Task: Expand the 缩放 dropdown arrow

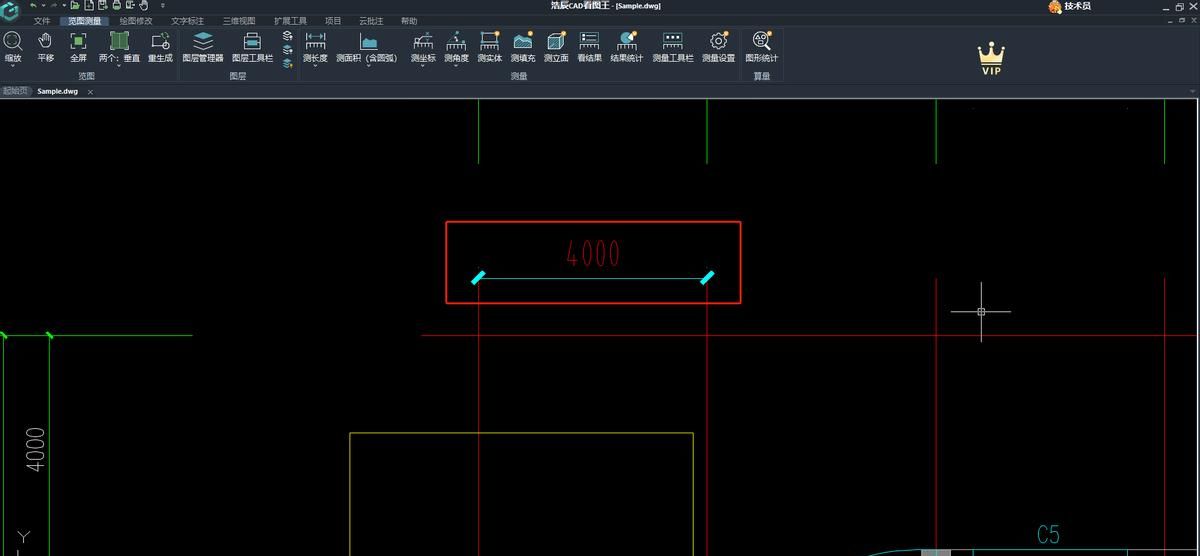Action: [13, 66]
